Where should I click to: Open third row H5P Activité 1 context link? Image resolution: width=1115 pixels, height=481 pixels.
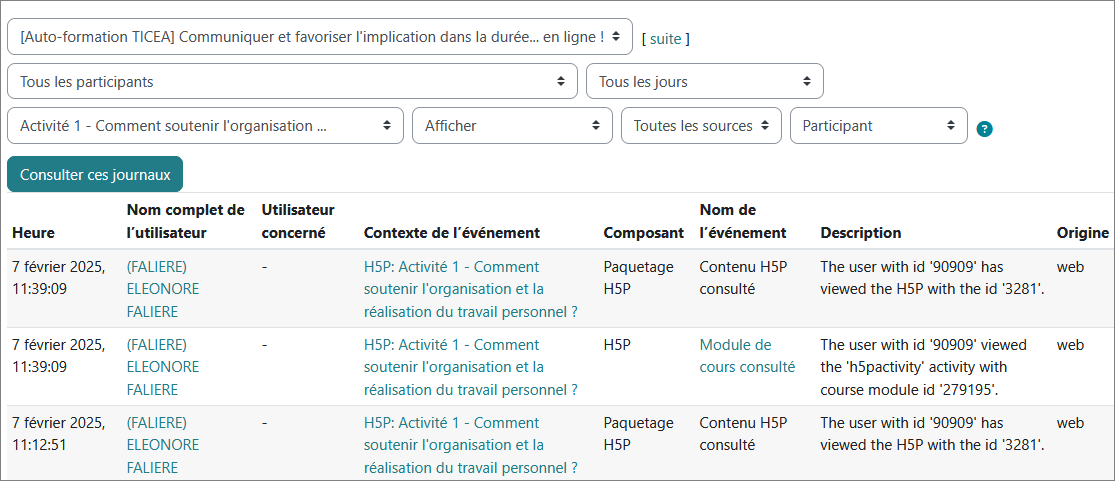[471, 445]
